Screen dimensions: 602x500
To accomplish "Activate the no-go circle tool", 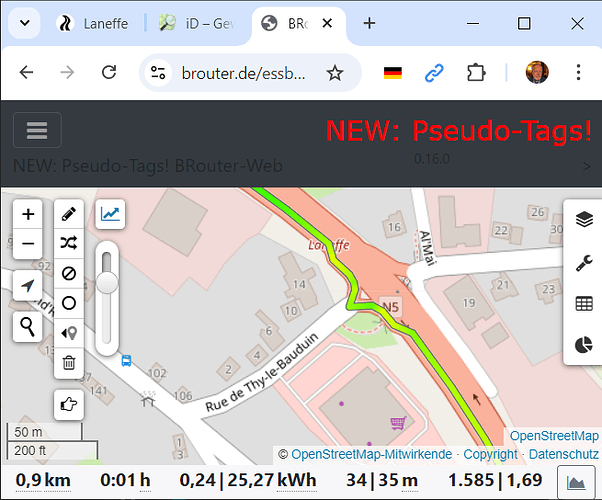I will click(x=69, y=303).
